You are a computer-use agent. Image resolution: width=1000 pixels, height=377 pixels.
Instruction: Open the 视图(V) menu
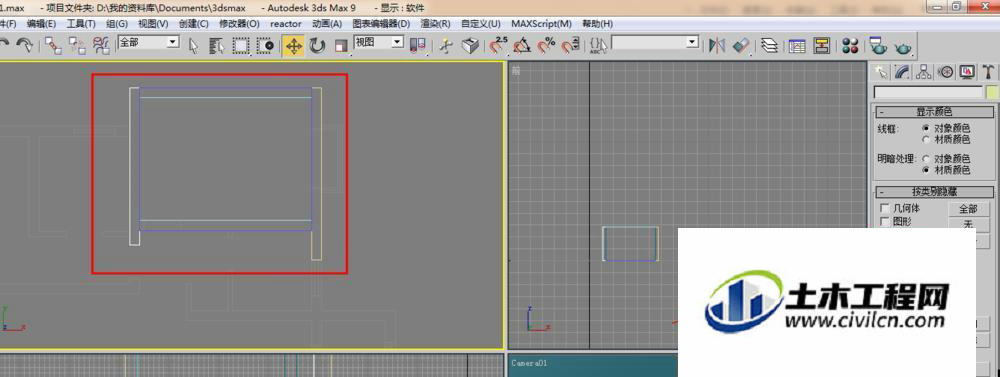coord(153,24)
